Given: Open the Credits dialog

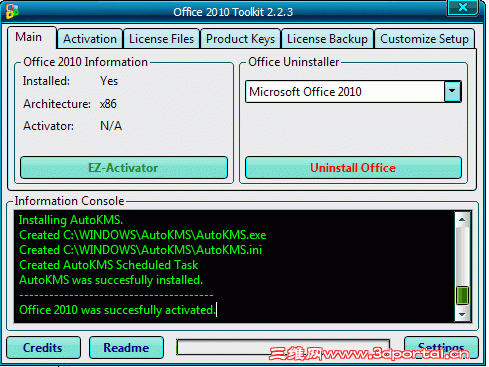Looking at the screenshot, I should tap(43, 348).
